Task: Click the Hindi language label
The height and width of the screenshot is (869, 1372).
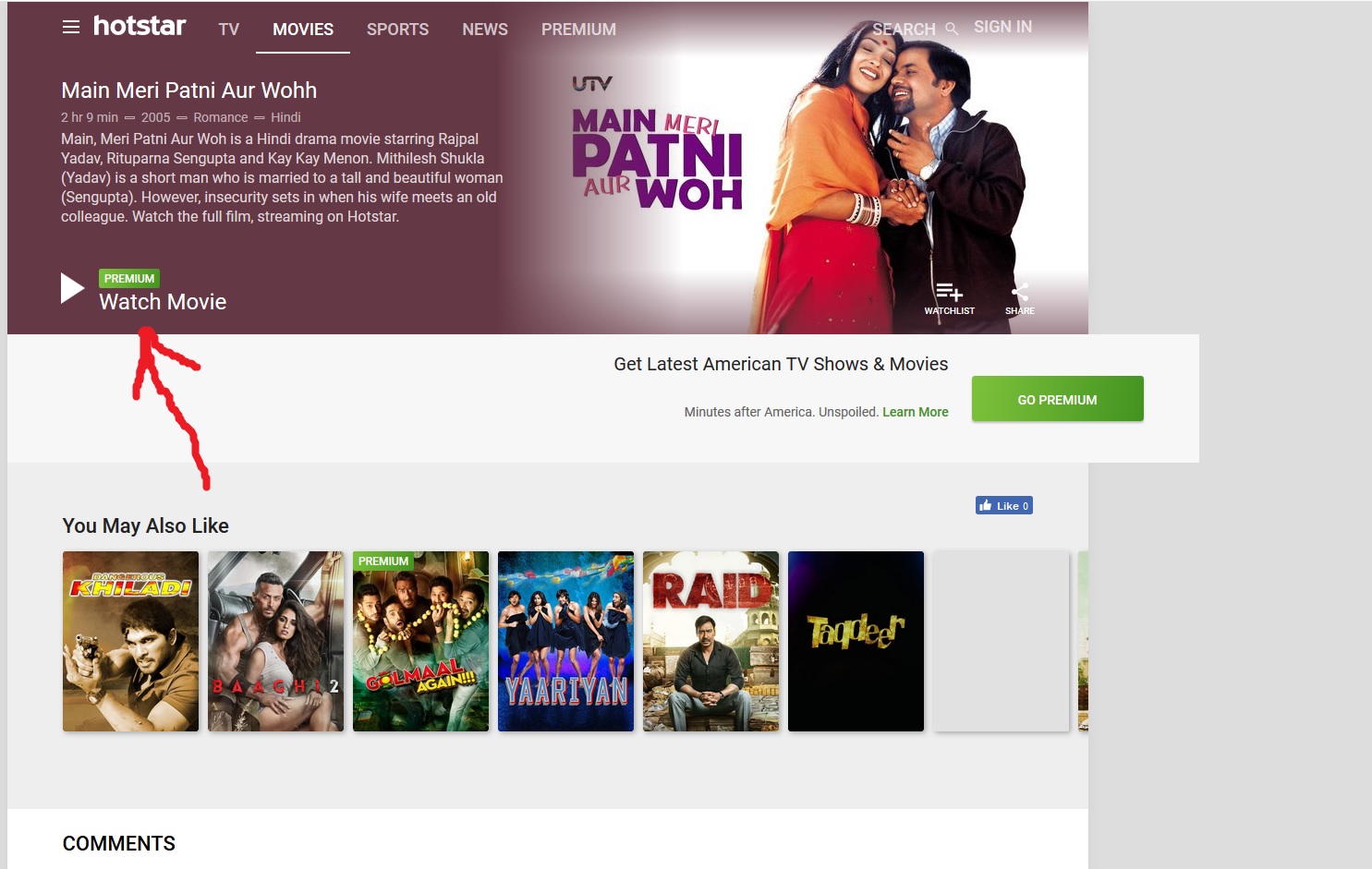Action: coord(285,117)
